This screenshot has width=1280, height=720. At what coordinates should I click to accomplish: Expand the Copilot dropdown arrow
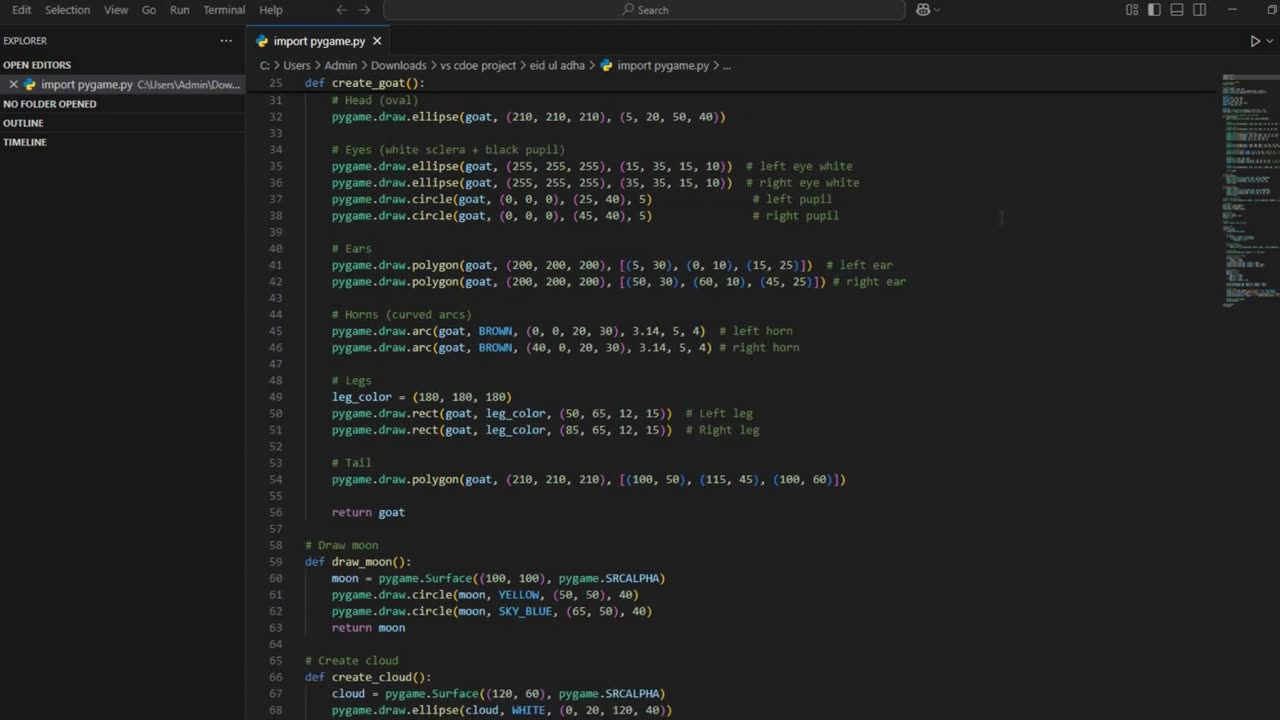[937, 10]
